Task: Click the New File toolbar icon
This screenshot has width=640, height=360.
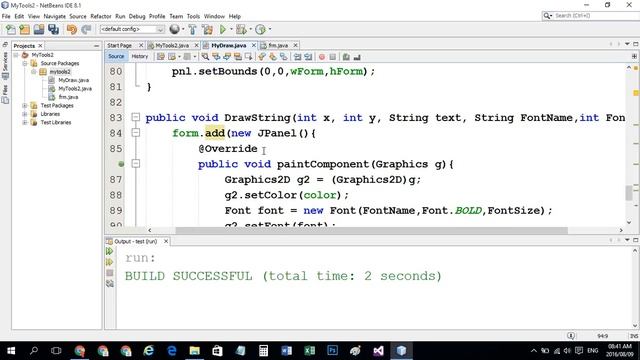Action: 11,29
